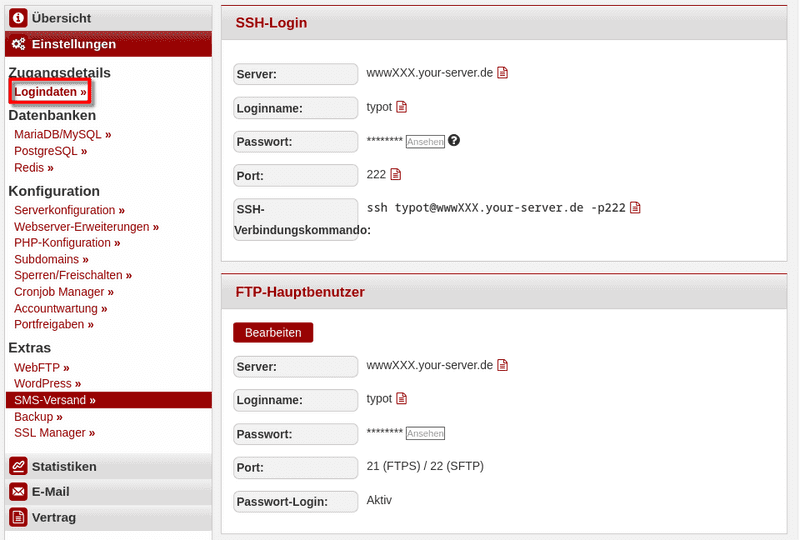Image resolution: width=800 pixels, height=540 pixels.
Task: Reveal the SSH password with Ansehen
Action: point(425,142)
